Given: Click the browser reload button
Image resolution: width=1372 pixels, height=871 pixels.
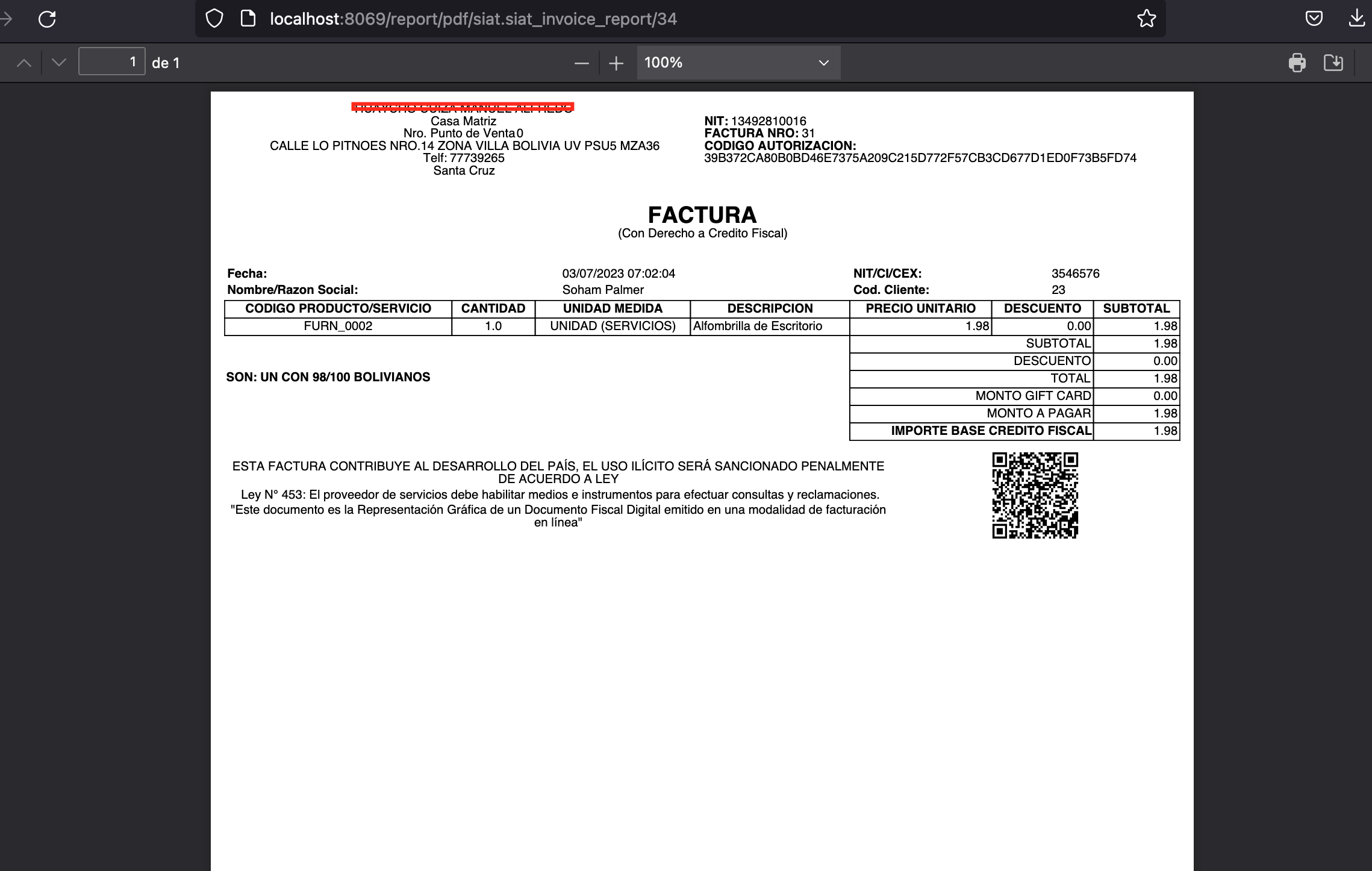Looking at the screenshot, I should [x=47, y=19].
